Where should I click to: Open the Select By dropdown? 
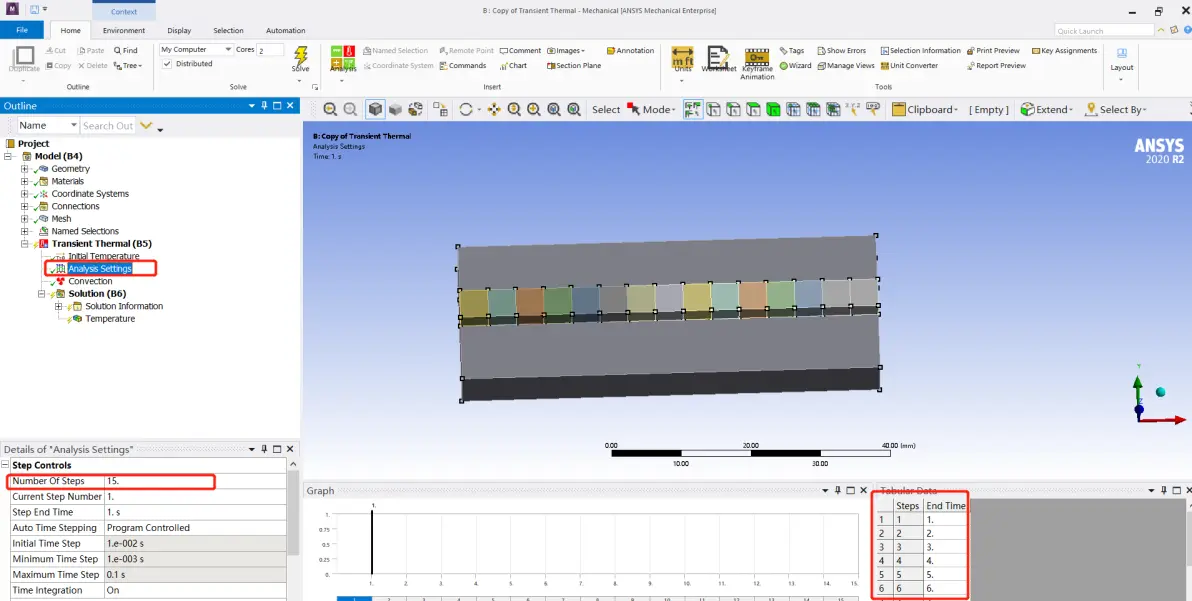[x=1116, y=109]
